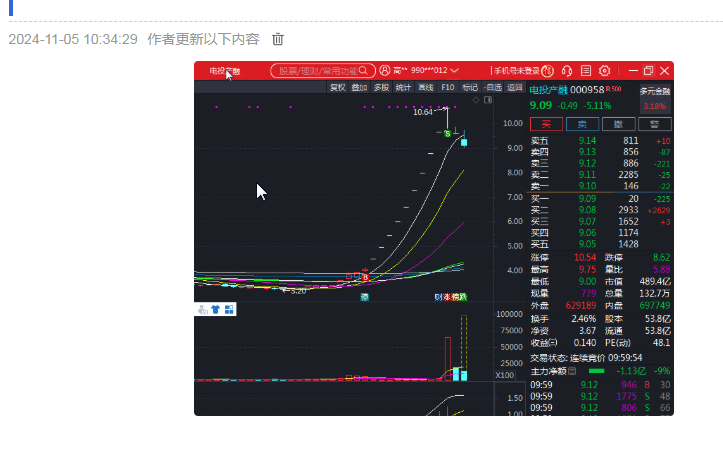This screenshot has height=452, width=723.
Task: Click the cyan latest candlestick on chart
Action: click(x=464, y=142)
